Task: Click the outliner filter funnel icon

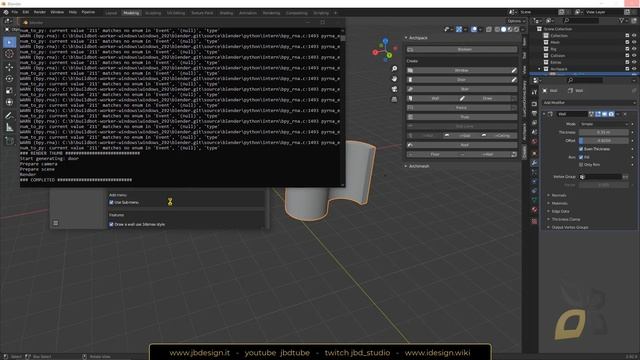Action: click(x=621, y=20)
